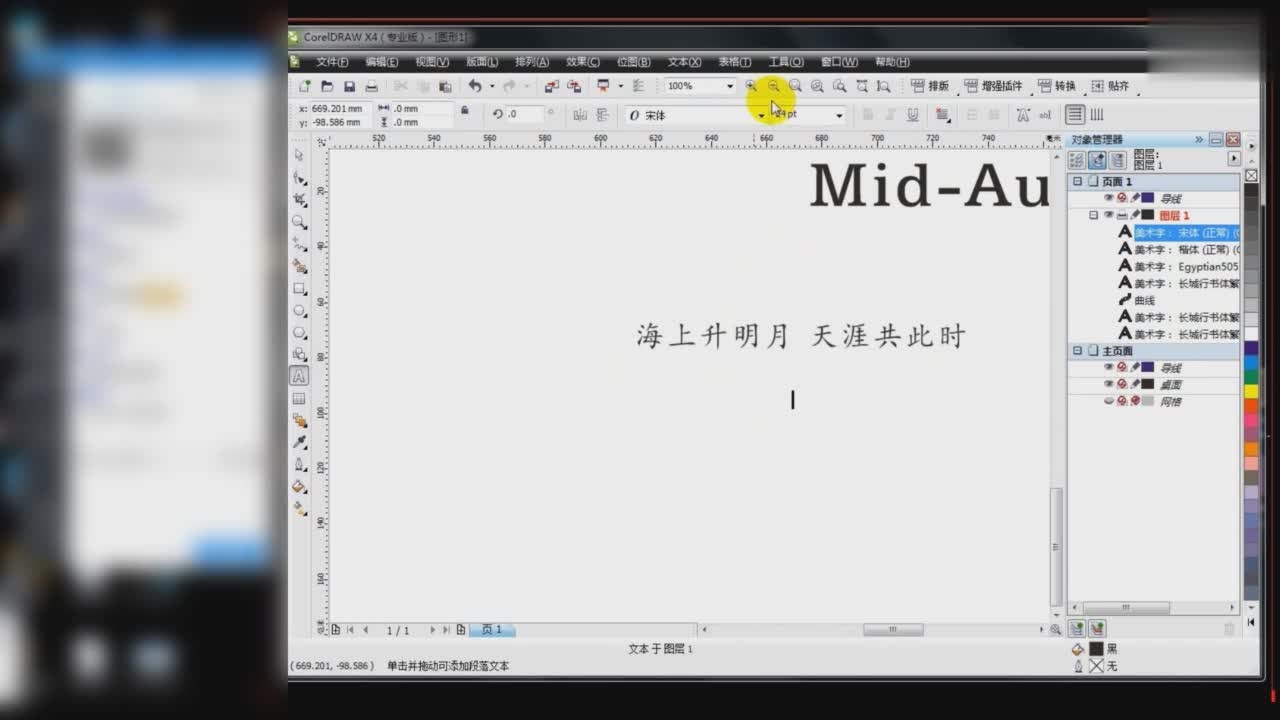Click the 贴齐 toolbar button
Viewport: 1280px width, 720px height.
pyautogui.click(x=1110, y=87)
